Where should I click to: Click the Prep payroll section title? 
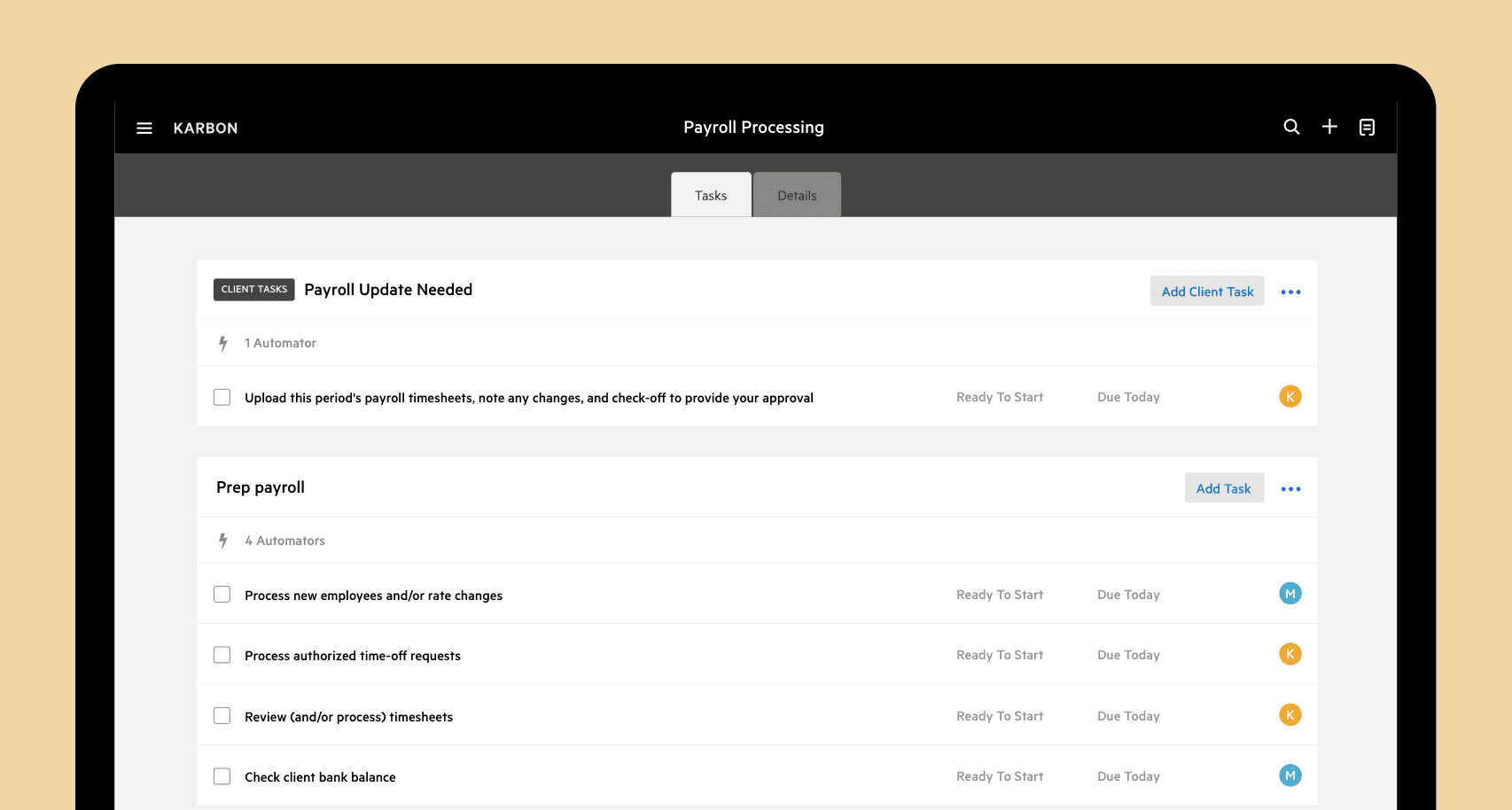(x=261, y=487)
